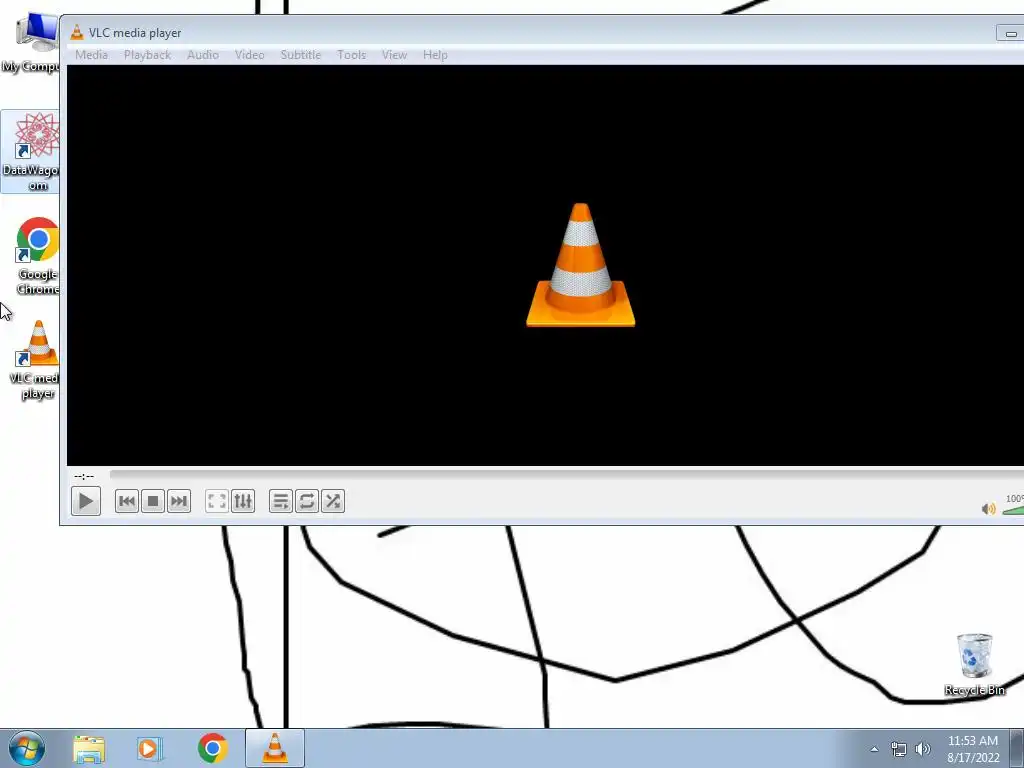Minimize the VLC media player window
Screen dimensions: 1024x768
(1010, 33)
